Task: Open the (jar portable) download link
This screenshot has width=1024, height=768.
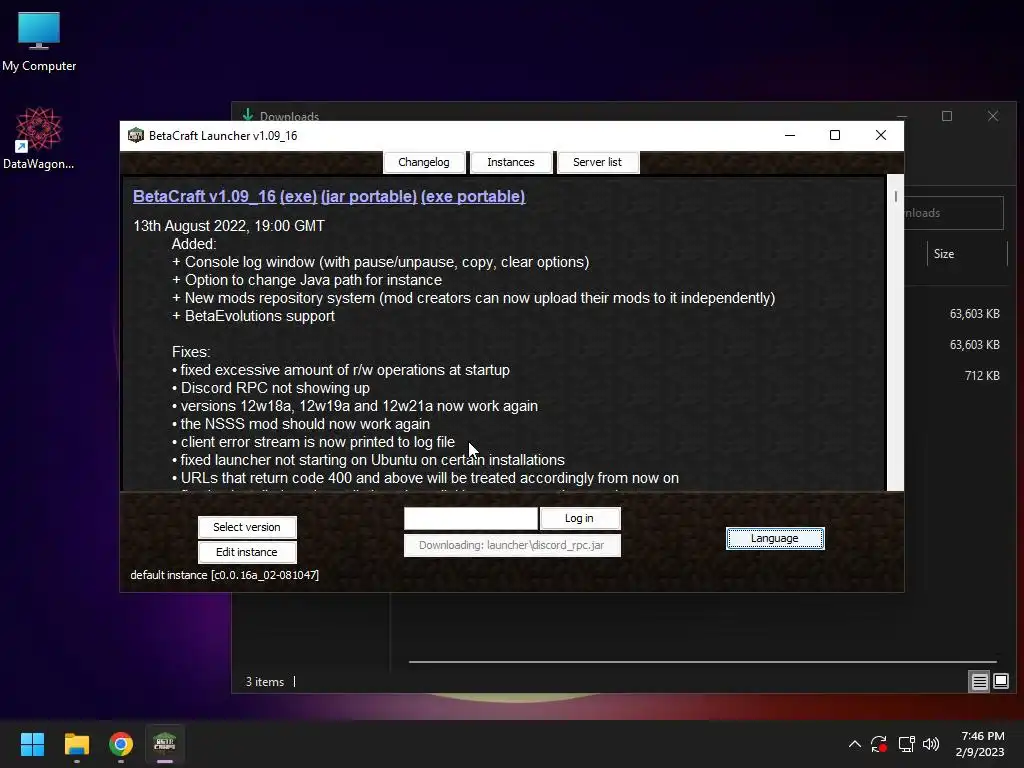Action: click(369, 197)
